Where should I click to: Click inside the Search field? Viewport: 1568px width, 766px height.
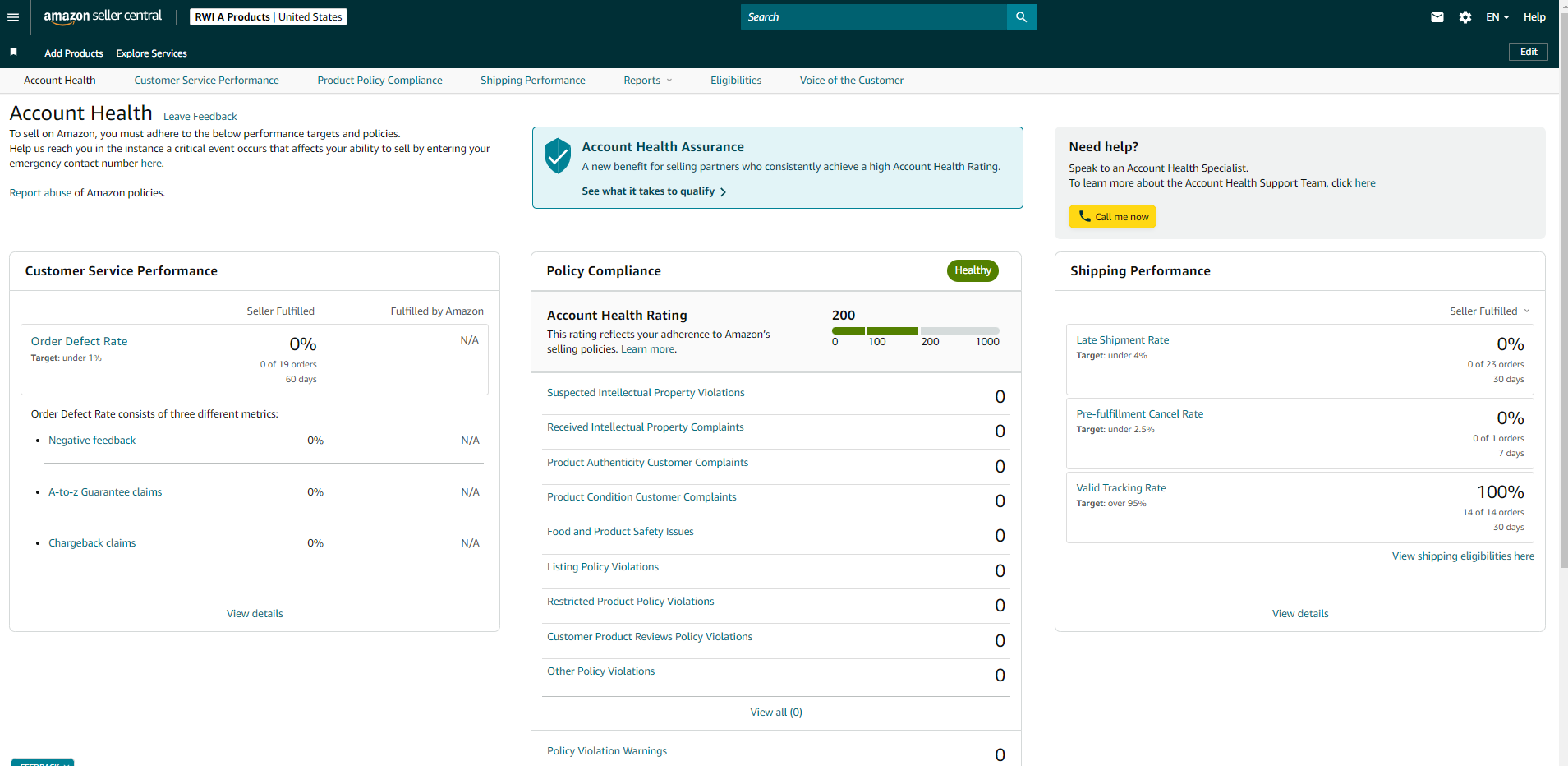point(874,16)
